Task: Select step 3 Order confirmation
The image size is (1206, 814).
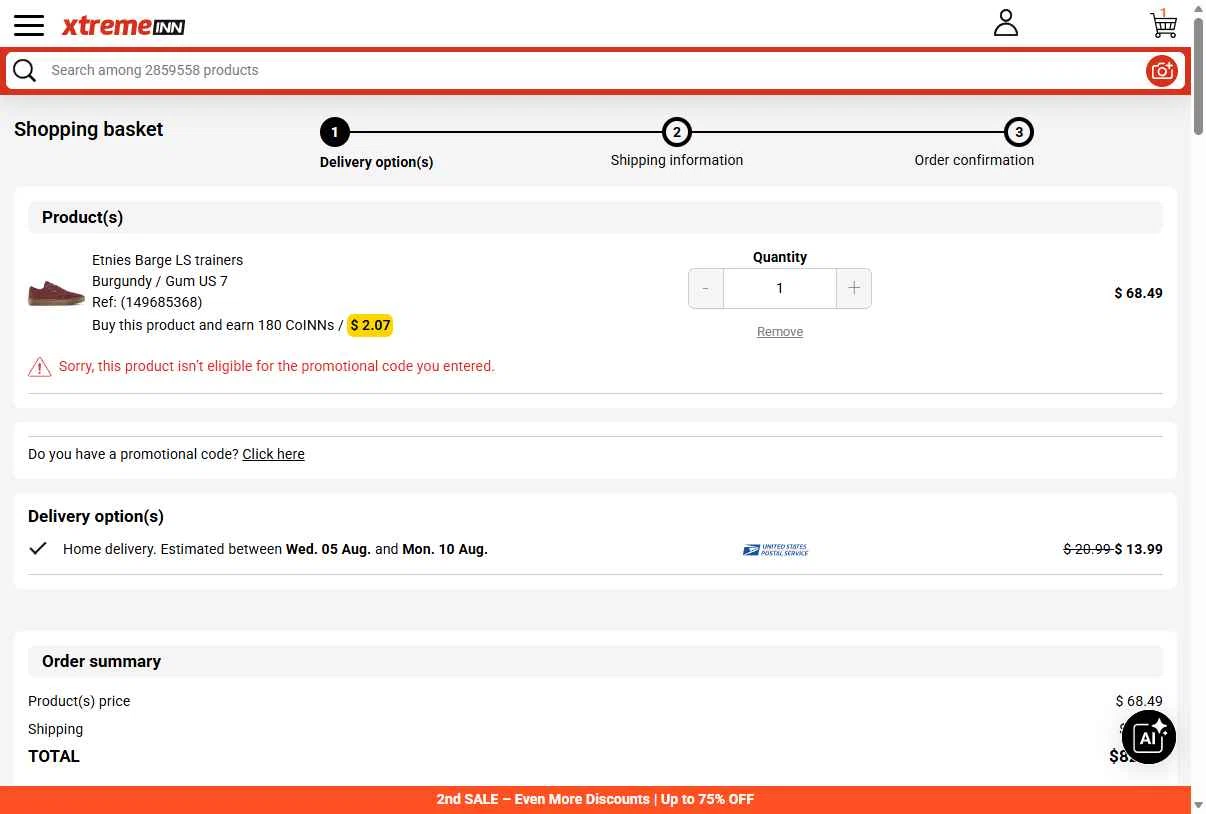Action: click(x=1019, y=132)
